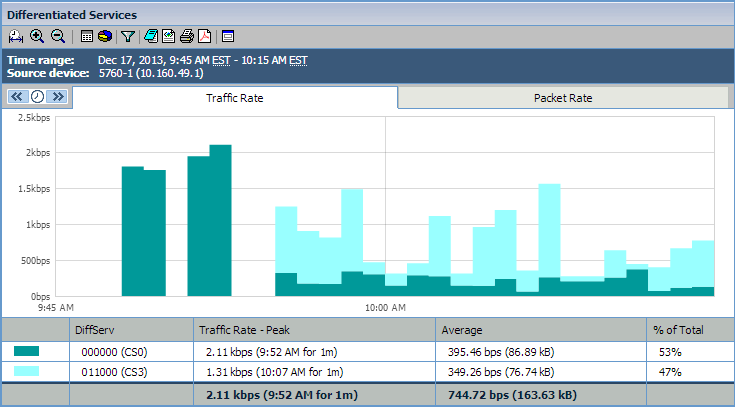This screenshot has height=407, width=735.
Task: Open the table view icon
Action: 87,36
